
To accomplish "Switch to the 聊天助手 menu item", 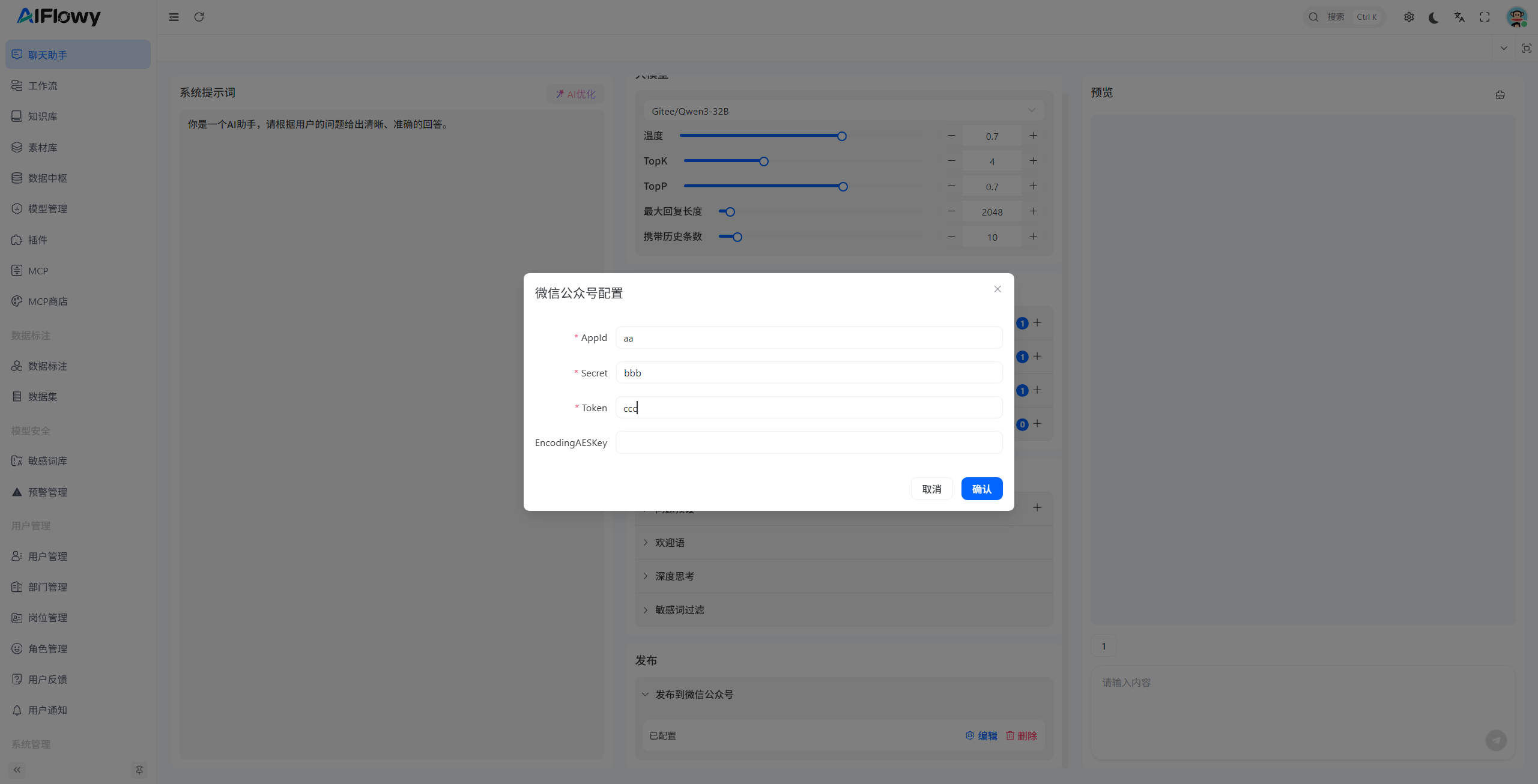I will pyautogui.click(x=46, y=55).
